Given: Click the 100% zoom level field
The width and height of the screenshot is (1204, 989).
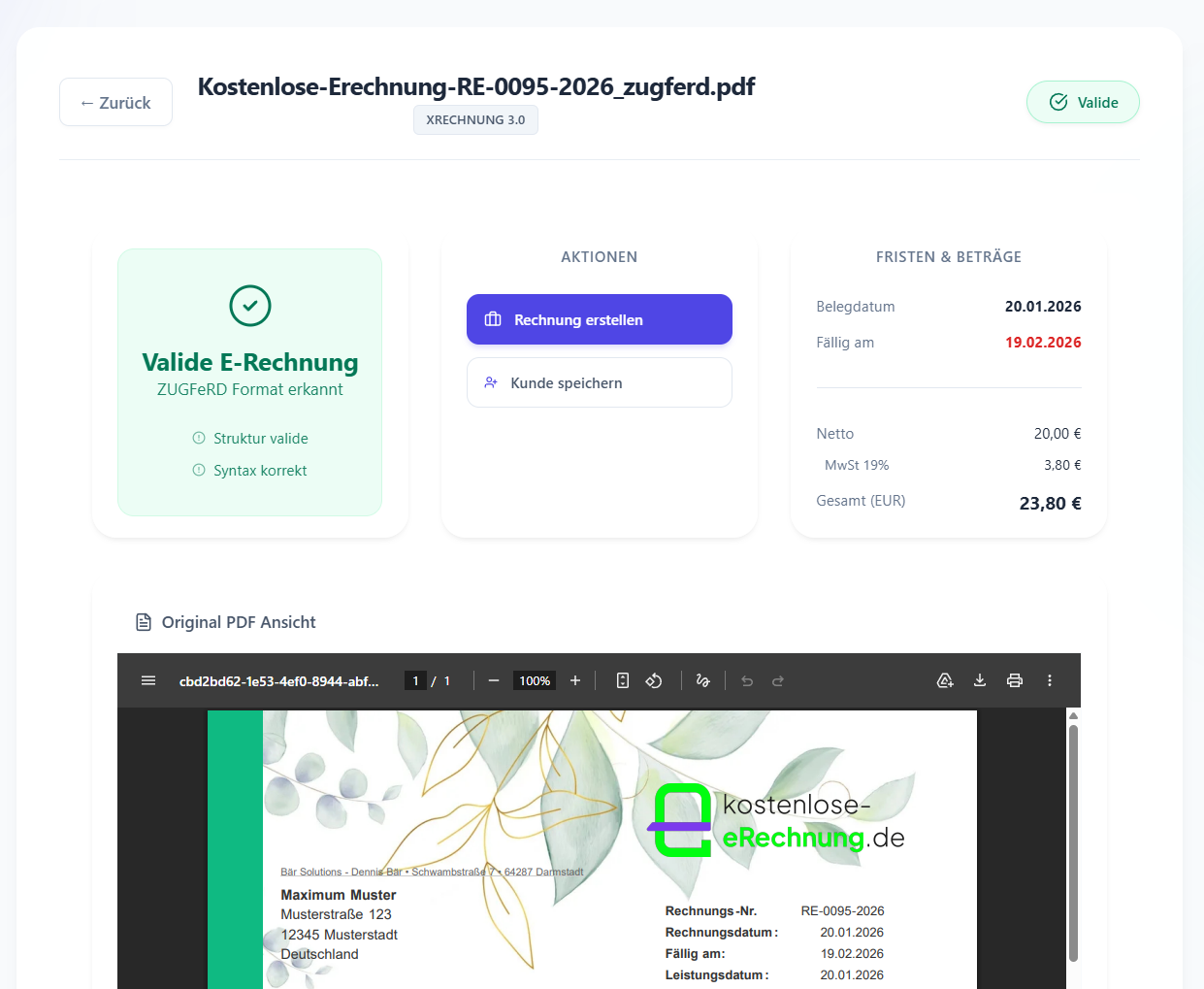Looking at the screenshot, I should 535,680.
